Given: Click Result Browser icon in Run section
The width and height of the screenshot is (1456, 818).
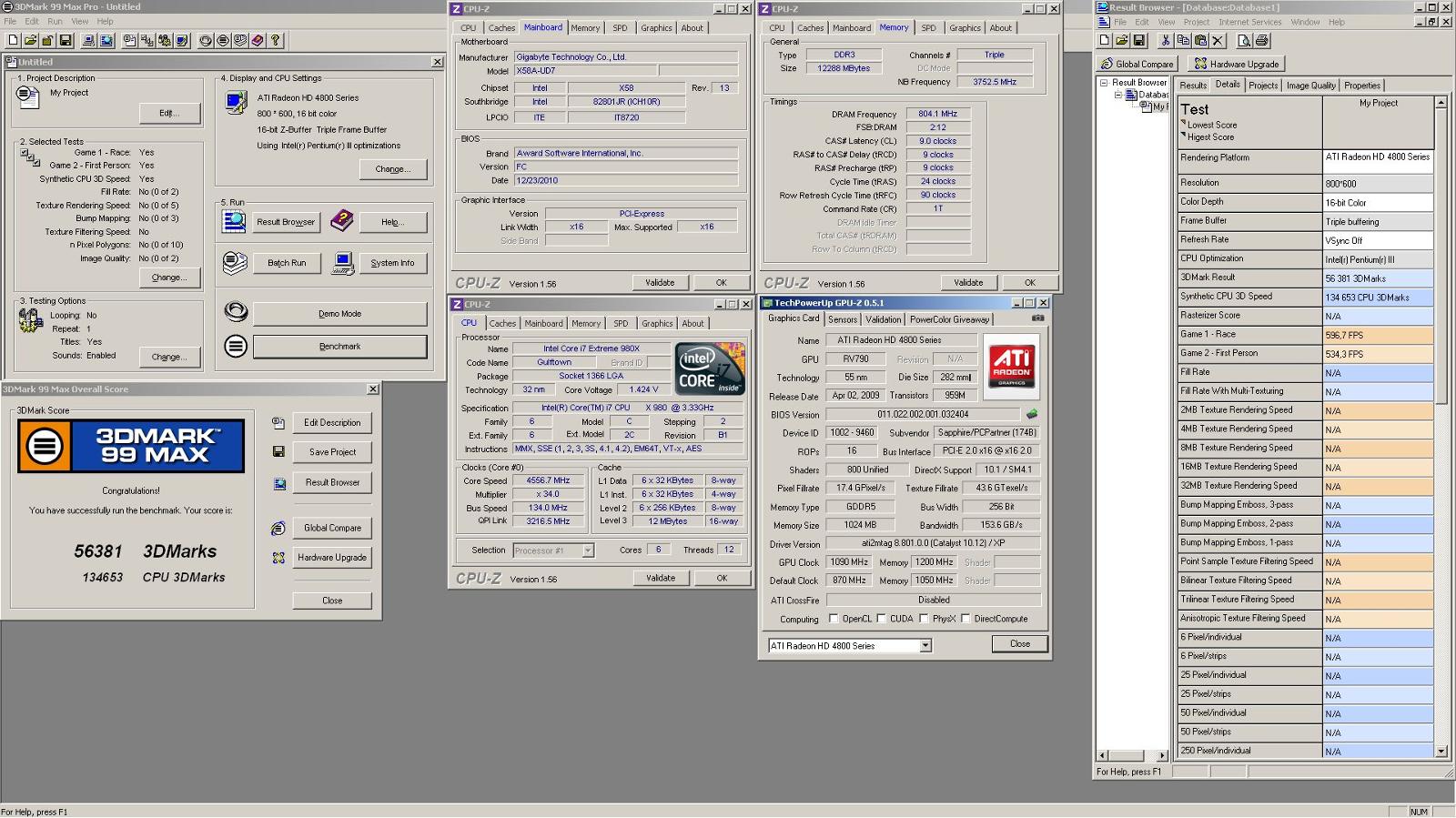Looking at the screenshot, I should [234, 221].
